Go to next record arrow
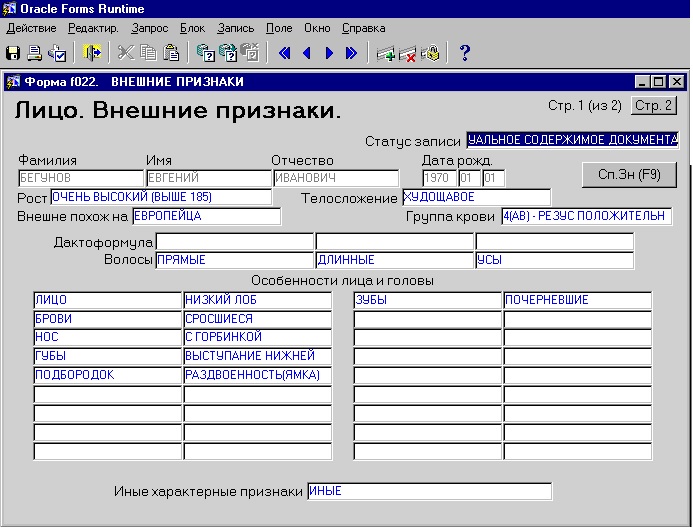 click(x=329, y=54)
